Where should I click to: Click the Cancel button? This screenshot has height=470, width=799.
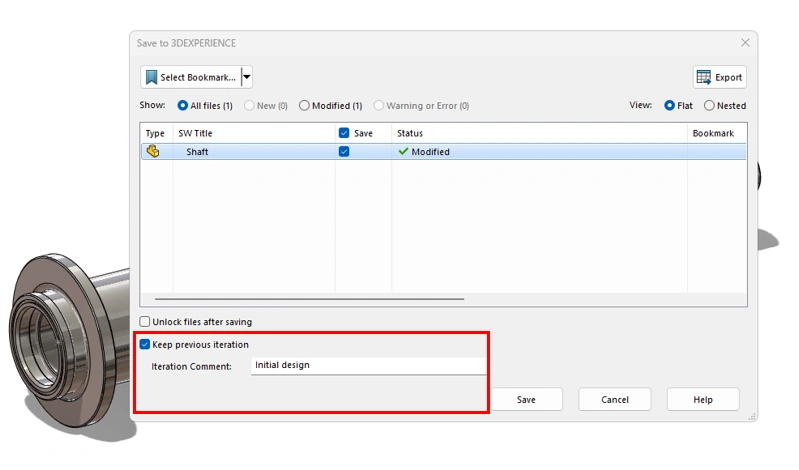coord(615,400)
